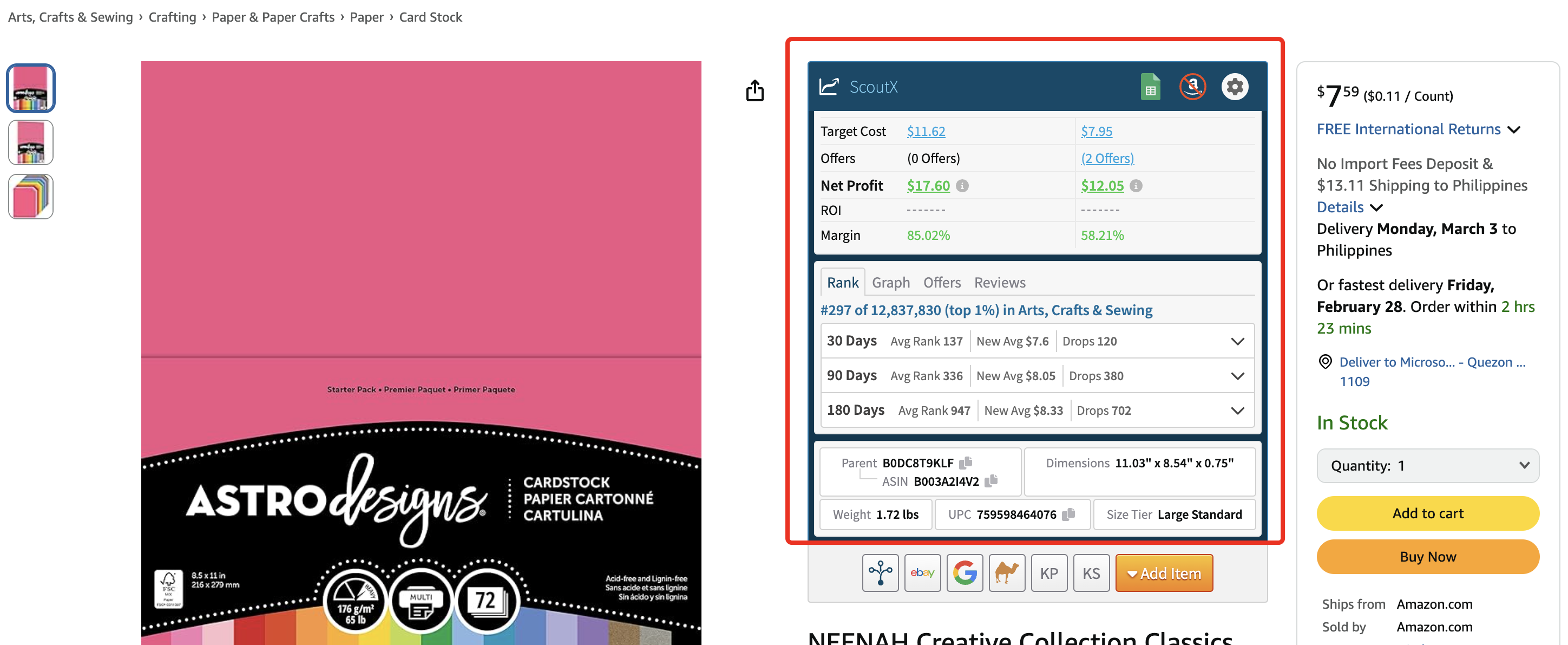Switch to the Rank tab

842,283
